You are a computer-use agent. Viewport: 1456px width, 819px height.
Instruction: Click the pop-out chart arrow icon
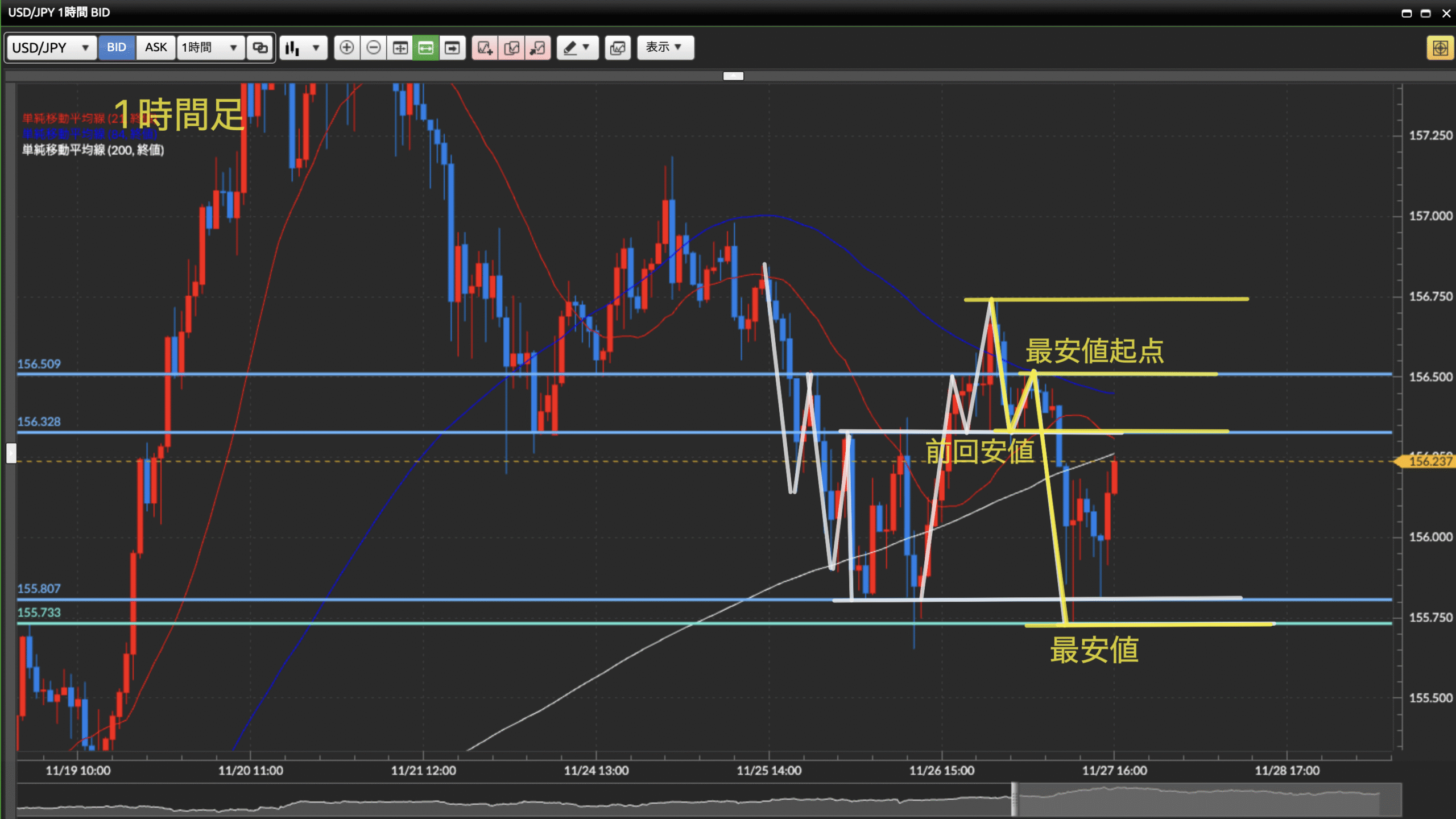pyautogui.click(x=537, y=48)
